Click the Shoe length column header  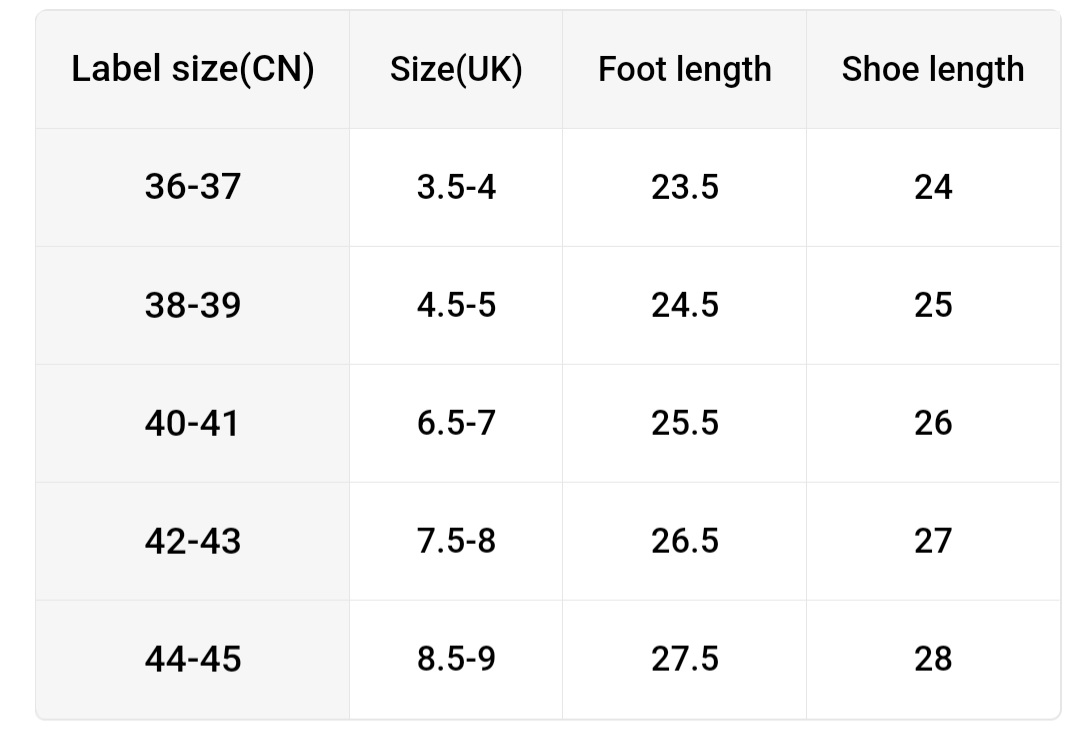point(933,69)
